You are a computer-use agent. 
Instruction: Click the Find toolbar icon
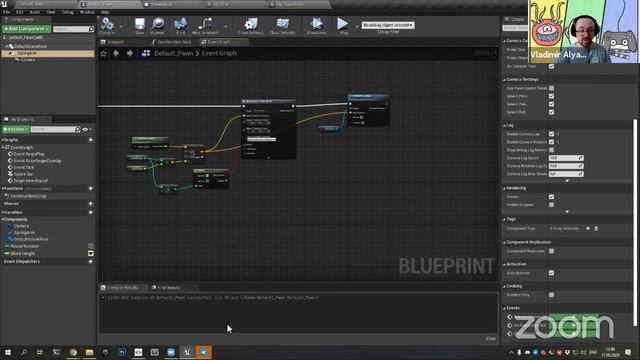180,24
